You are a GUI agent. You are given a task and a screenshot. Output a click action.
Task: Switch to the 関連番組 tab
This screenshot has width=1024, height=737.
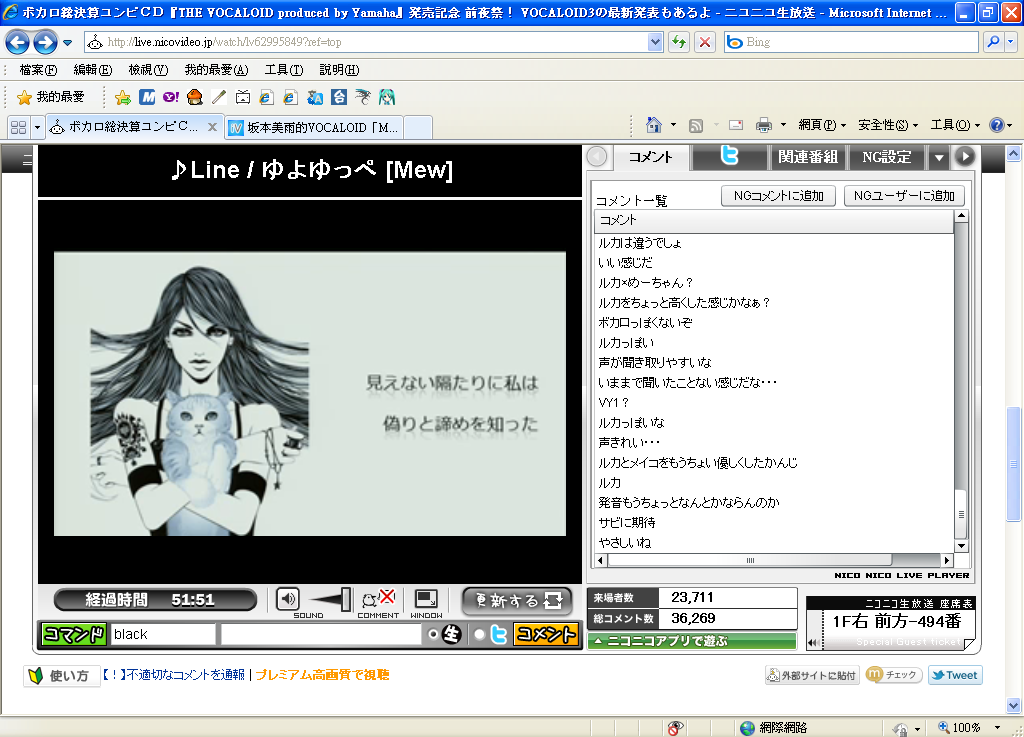coord(808,157)
